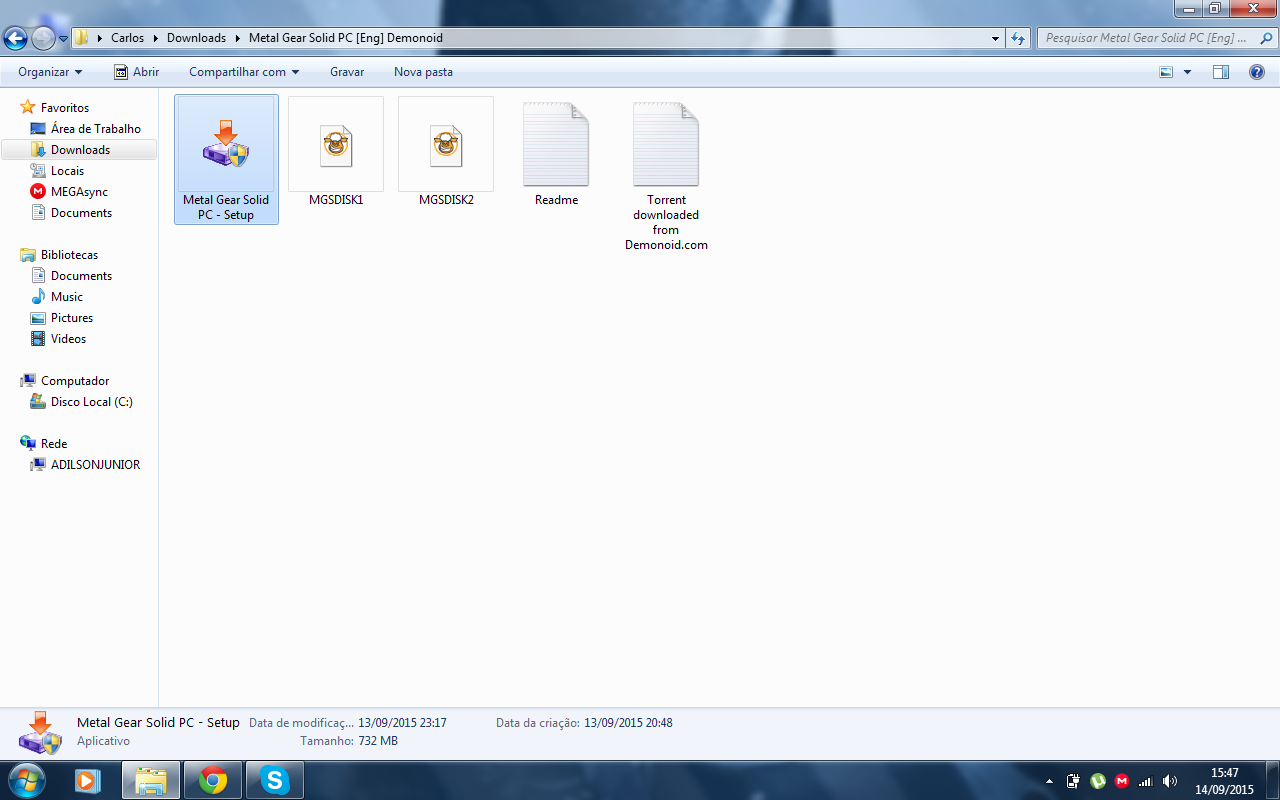Open Locais in the navigation pane
The width and height of the screenshot is (1280, 800).
[67, 170]
